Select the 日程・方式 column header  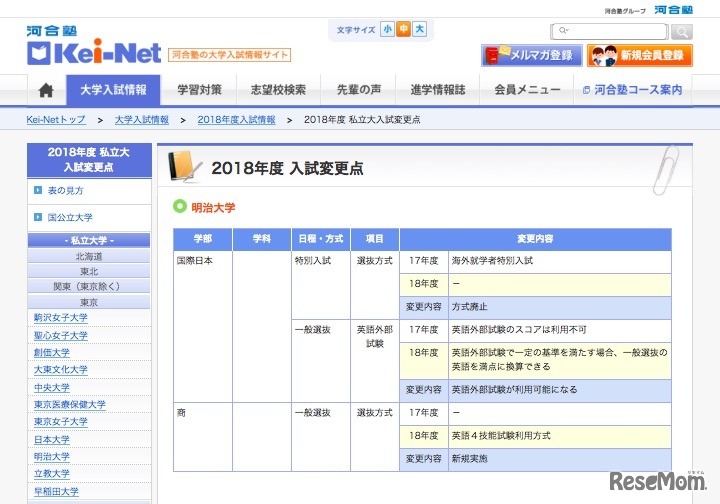321,239
